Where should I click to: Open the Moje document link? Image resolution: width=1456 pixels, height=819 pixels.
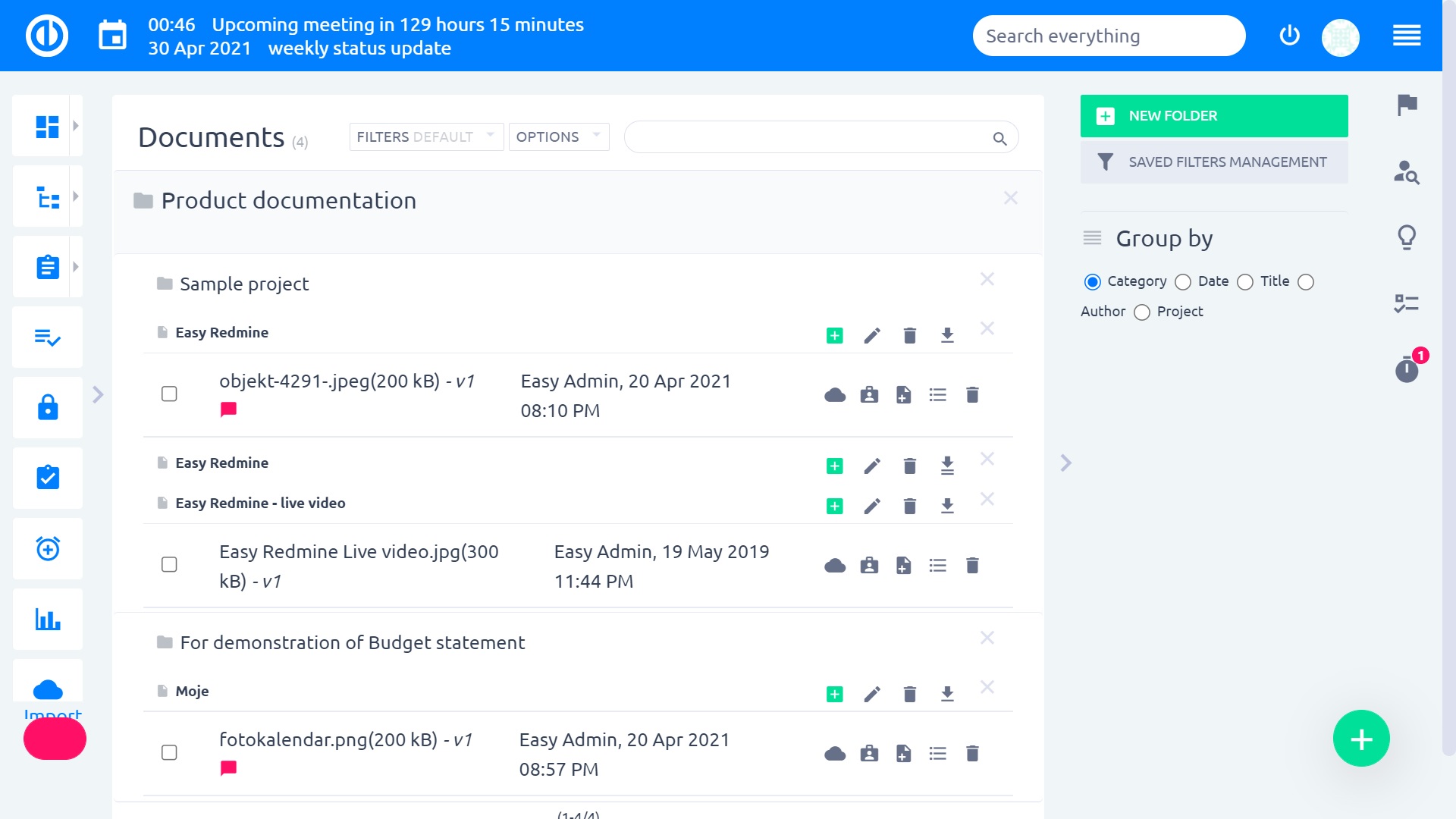pos(192,691)
